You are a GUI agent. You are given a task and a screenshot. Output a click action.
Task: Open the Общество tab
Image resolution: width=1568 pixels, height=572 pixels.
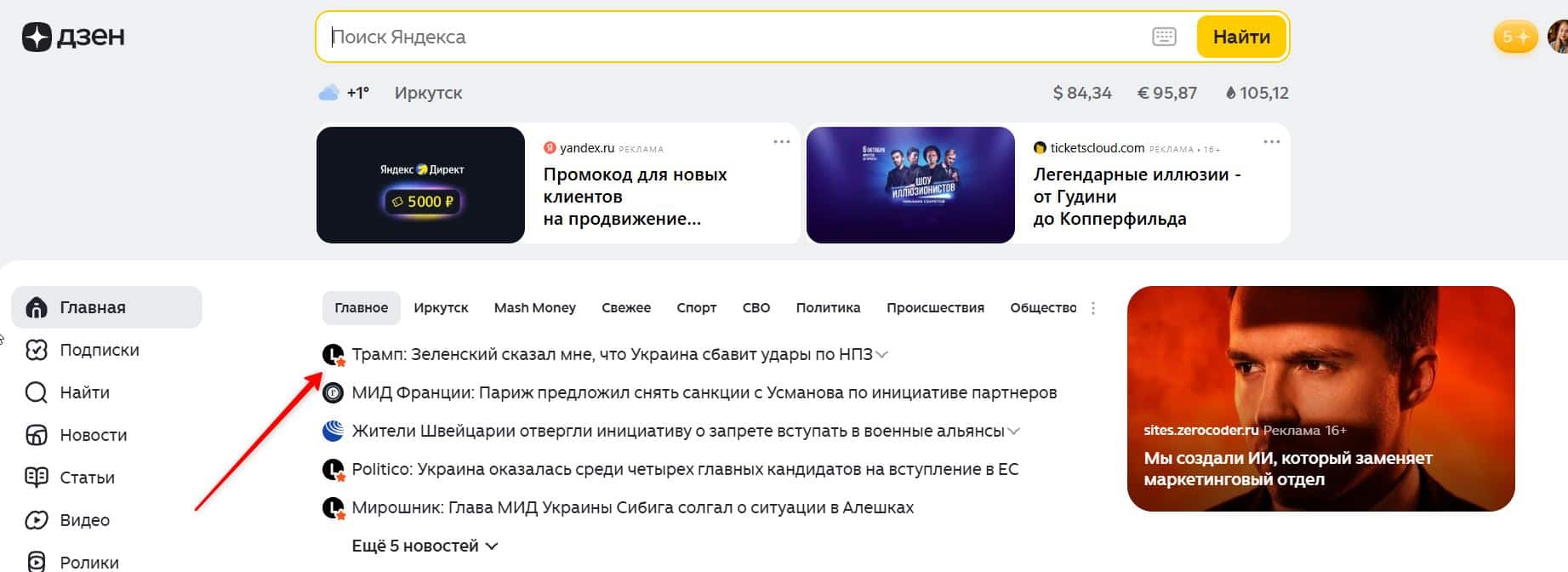click(1043, 307)
